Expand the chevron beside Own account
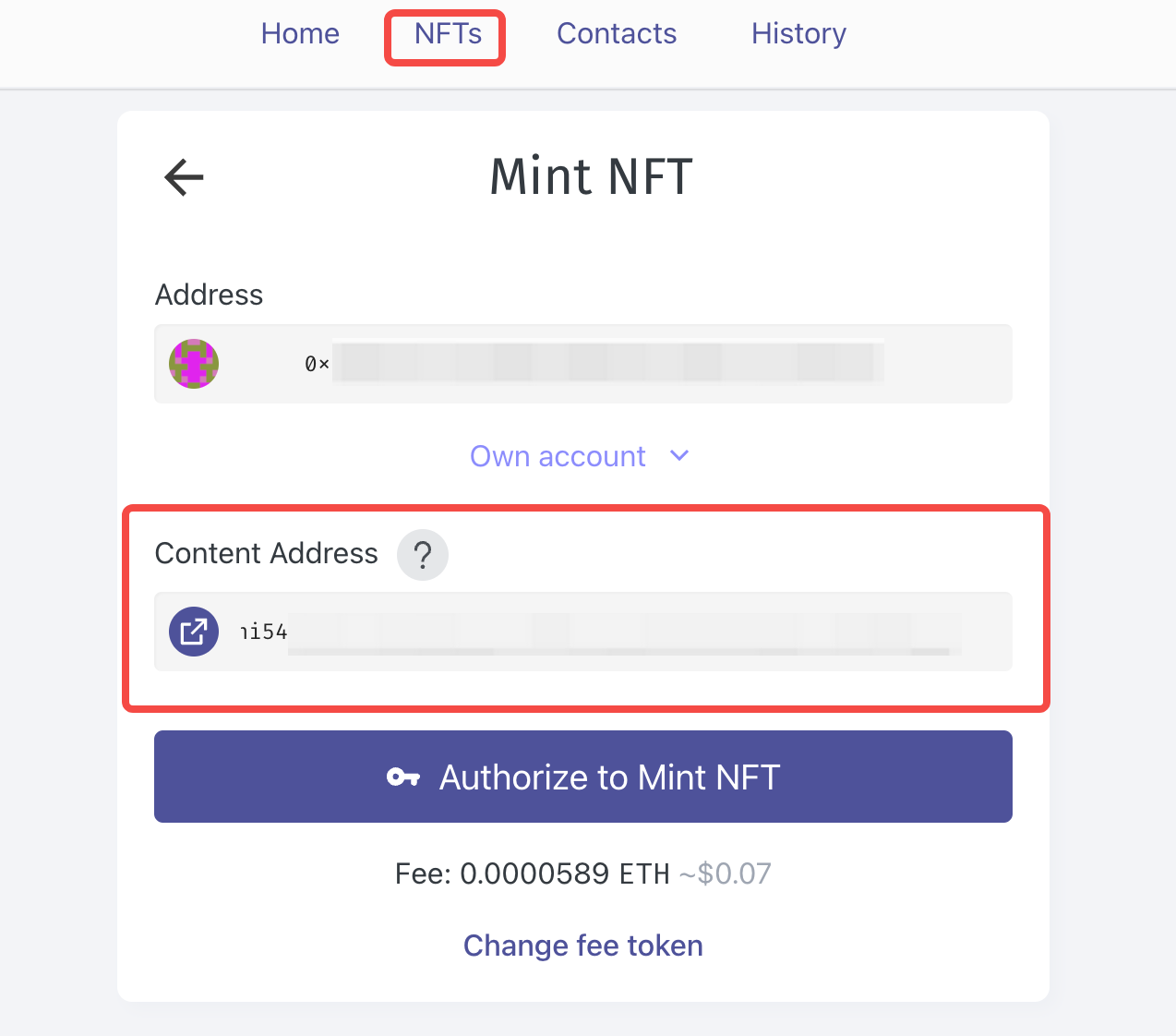The width and height of the screenshot is (1176, 1036). 679,456
